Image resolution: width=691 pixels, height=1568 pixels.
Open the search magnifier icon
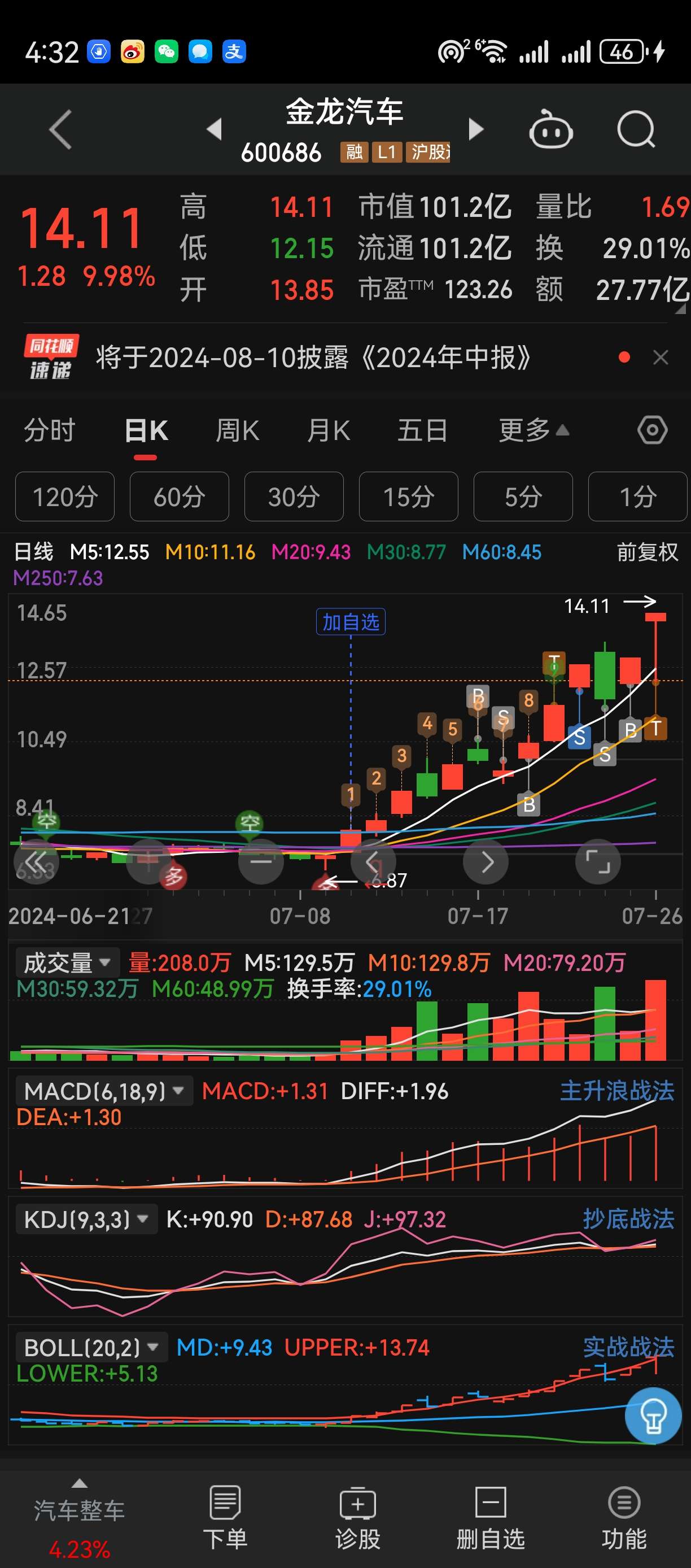click(636, 129)
